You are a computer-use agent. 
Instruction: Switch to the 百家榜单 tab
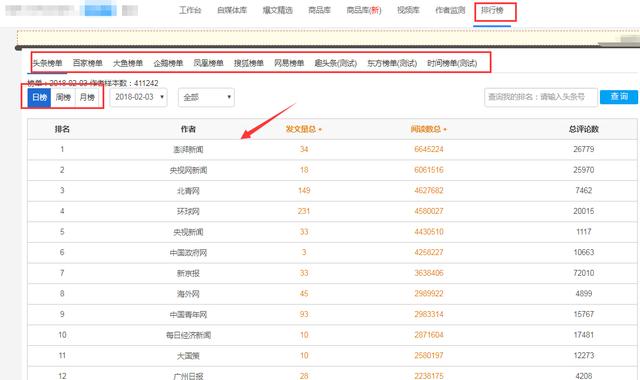pyautogui.click(x=87, y=63)
